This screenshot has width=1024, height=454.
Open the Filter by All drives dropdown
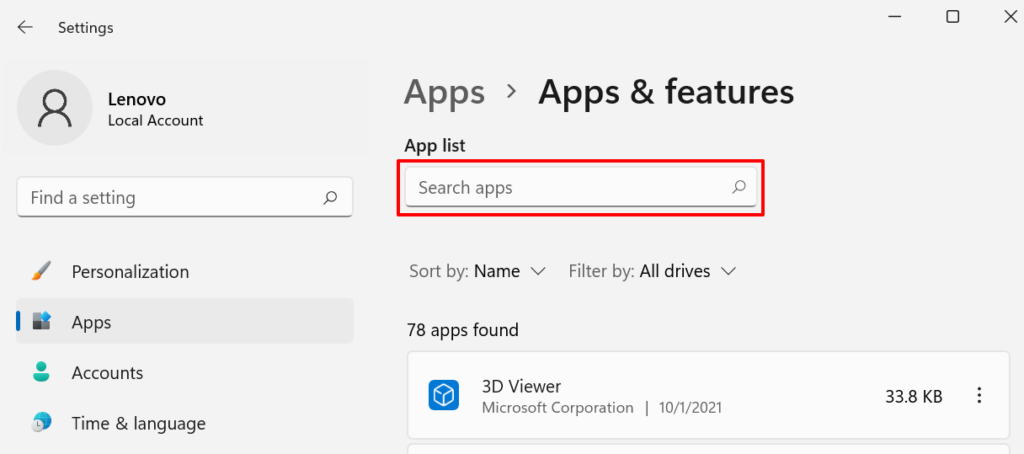click(651, 271)
